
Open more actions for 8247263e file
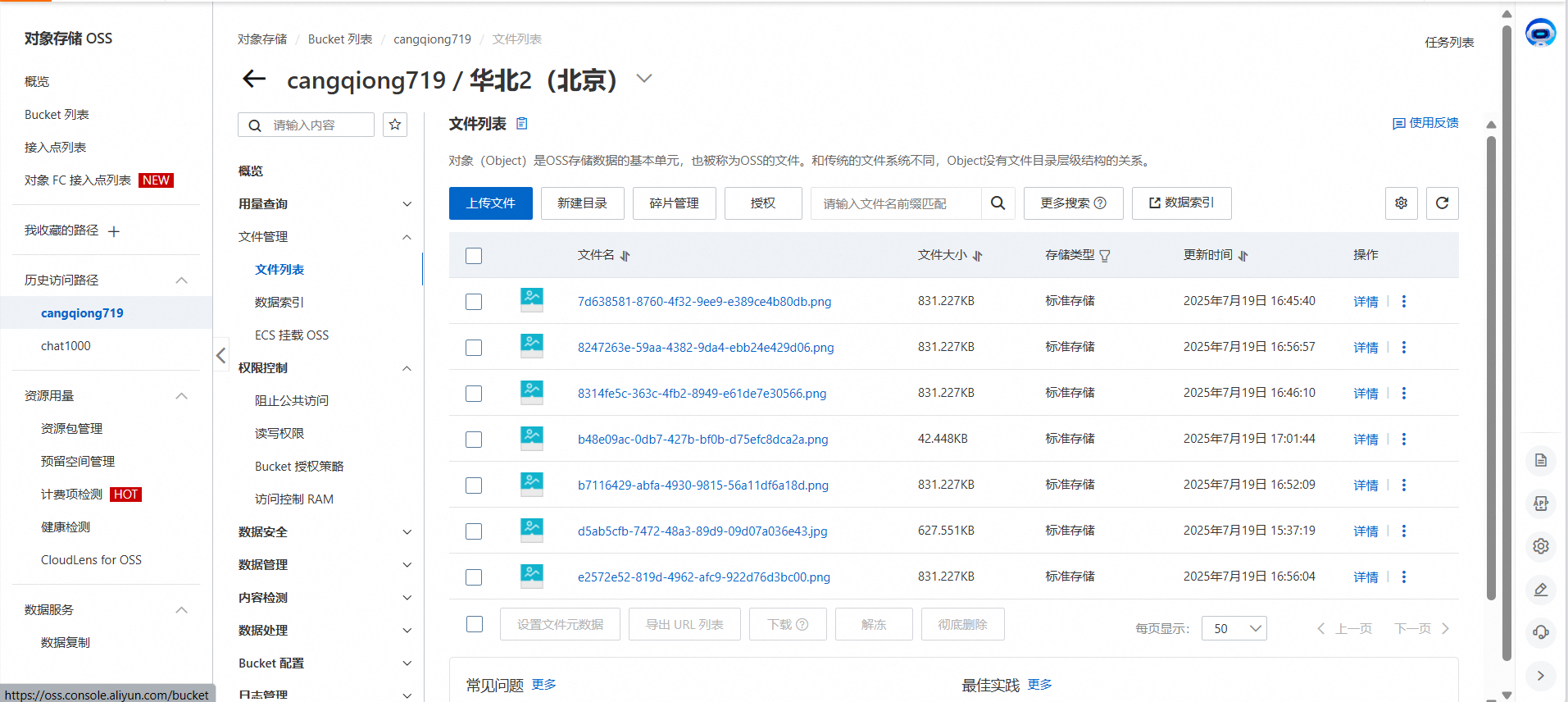click(x=1404, y=348)
